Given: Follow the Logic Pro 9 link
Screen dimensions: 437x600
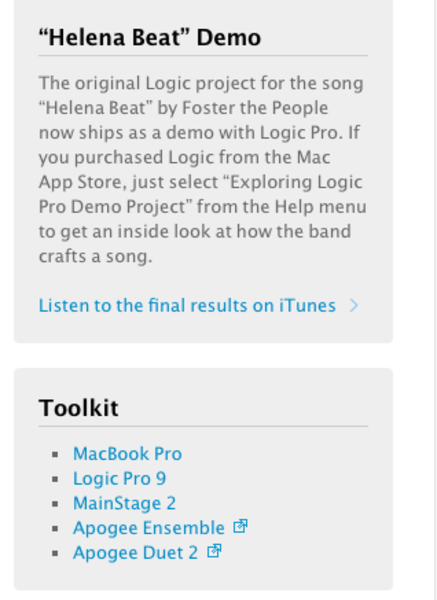Looking at the screenshot, I should tap(119, 479).
